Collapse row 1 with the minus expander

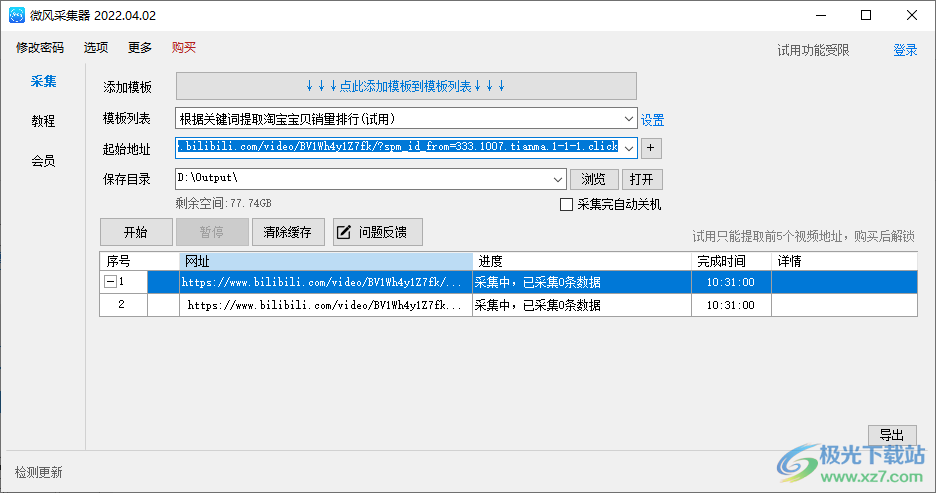110,282
